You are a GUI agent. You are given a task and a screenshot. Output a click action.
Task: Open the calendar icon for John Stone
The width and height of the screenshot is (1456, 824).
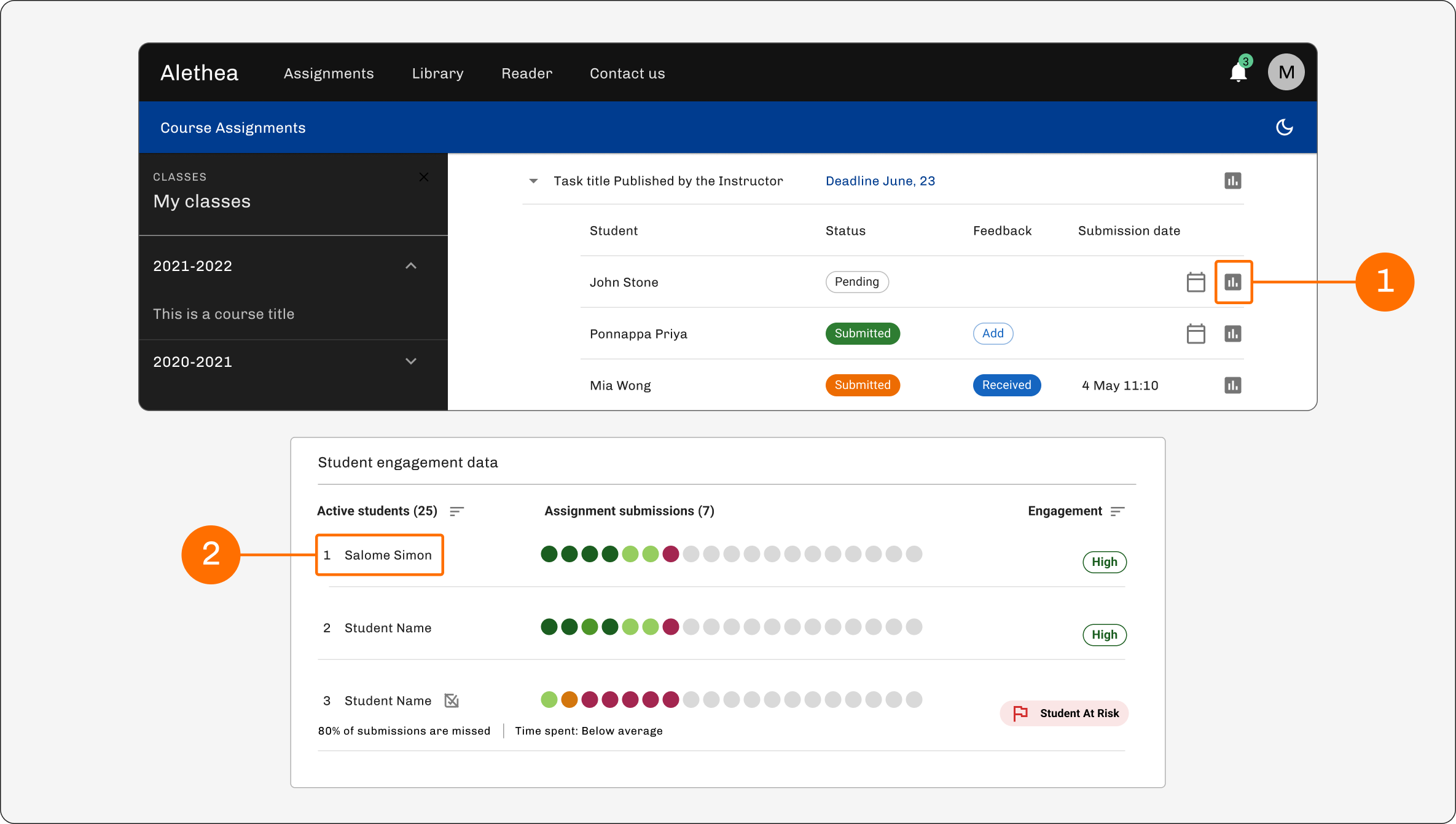[1196, 282]
